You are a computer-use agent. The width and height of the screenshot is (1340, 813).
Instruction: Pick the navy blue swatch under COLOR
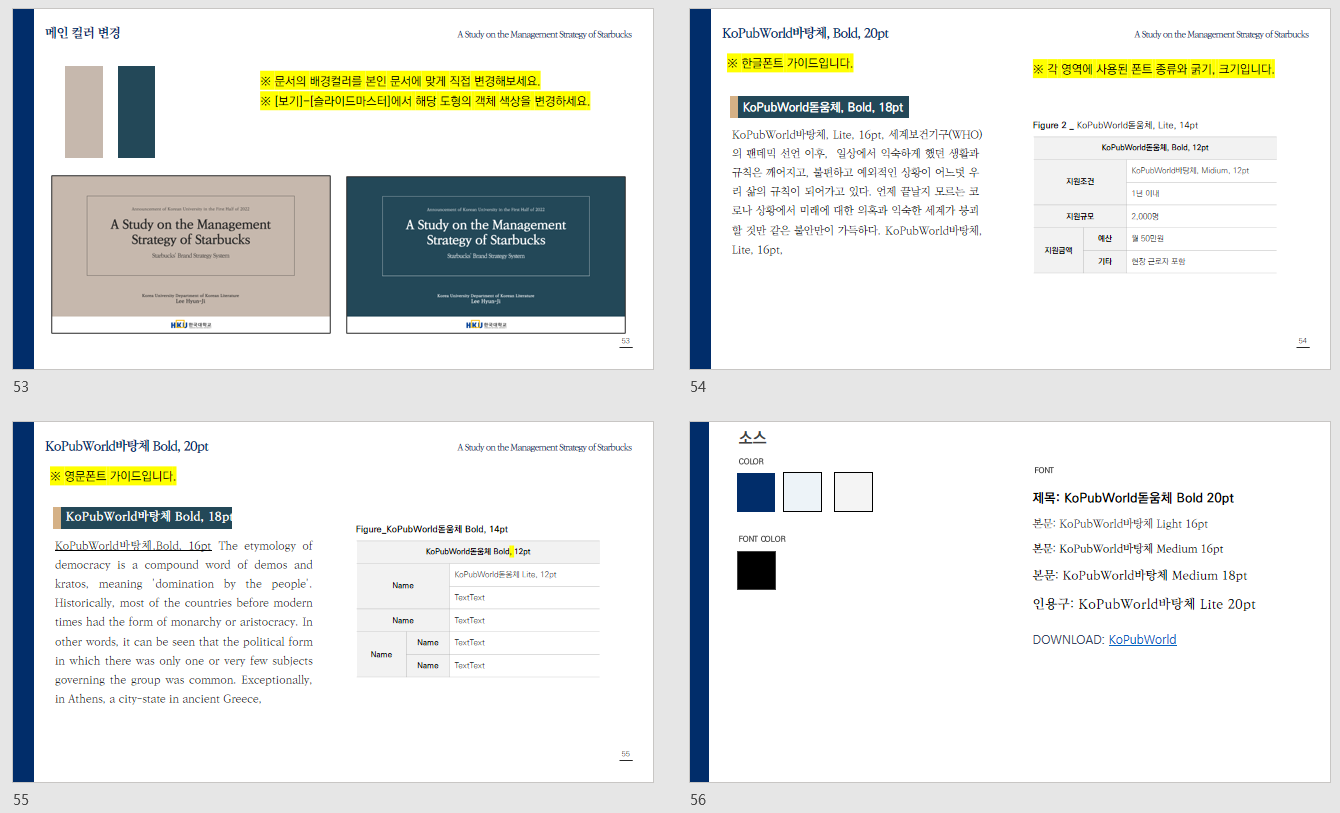pyautogui.click(x=756, y=492)
